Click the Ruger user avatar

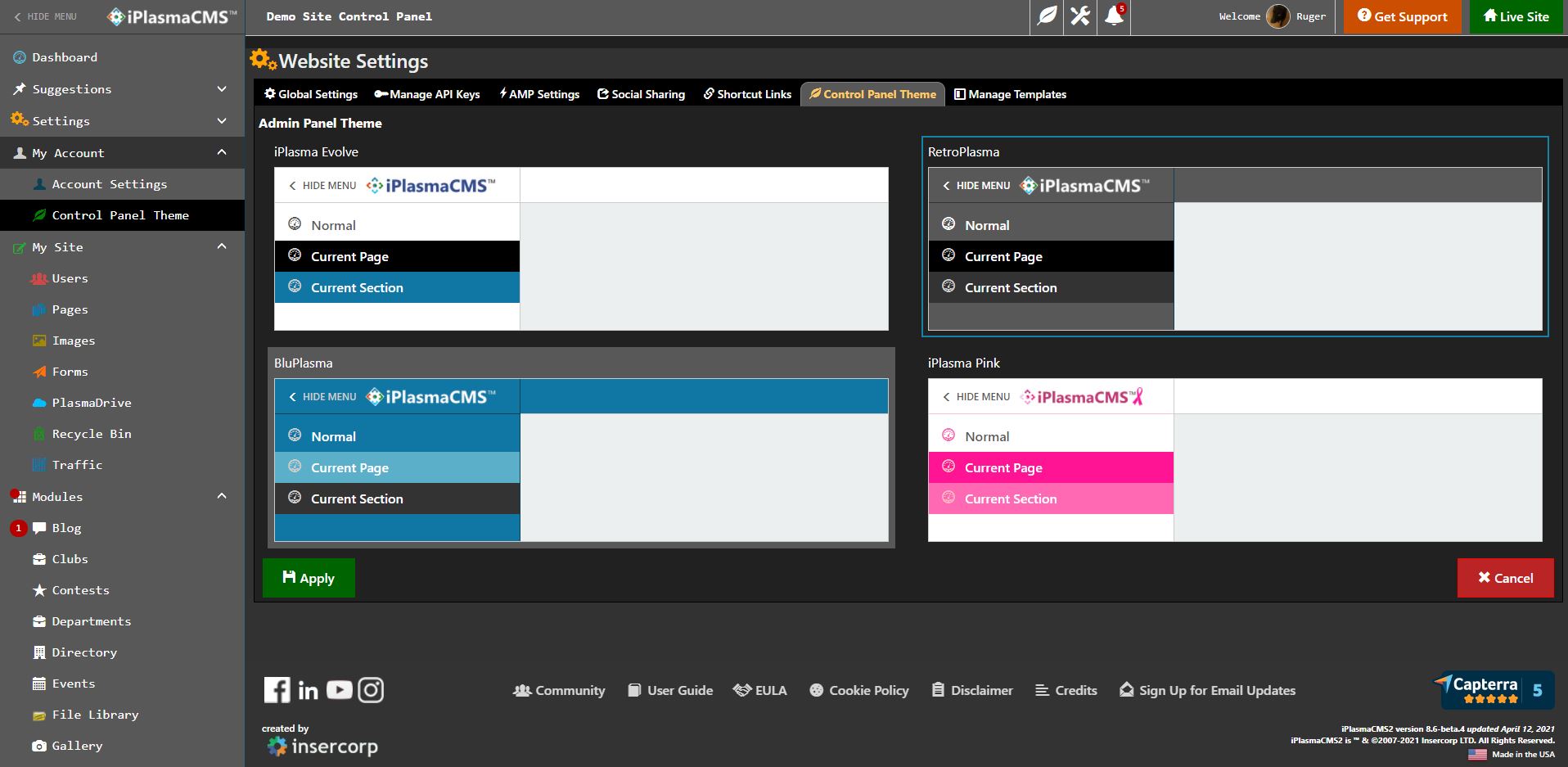tap(1277, 16)
